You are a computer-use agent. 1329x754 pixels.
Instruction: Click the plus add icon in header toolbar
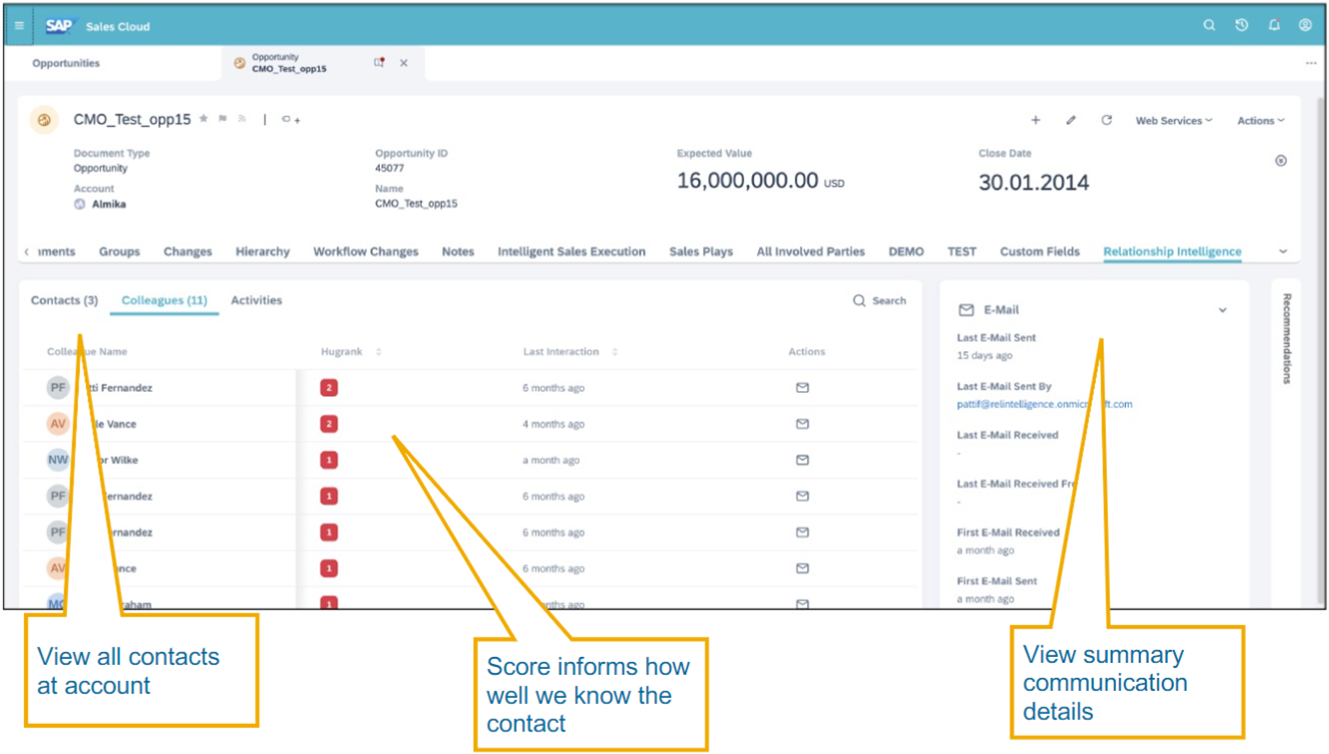pos(1036,120)
